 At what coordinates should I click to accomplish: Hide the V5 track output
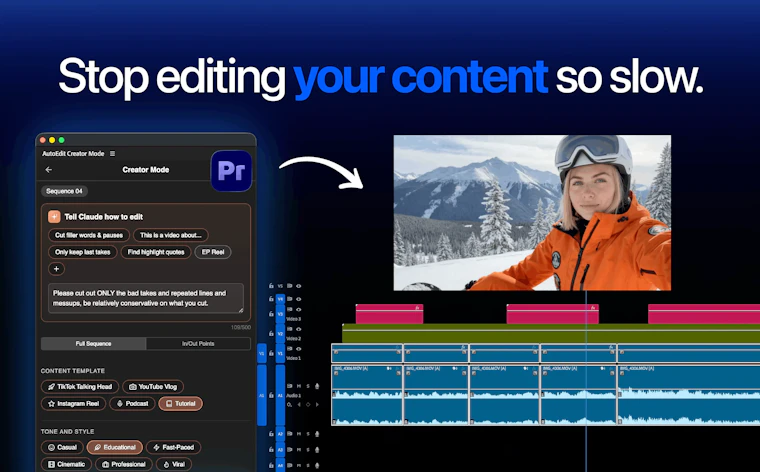299,286
